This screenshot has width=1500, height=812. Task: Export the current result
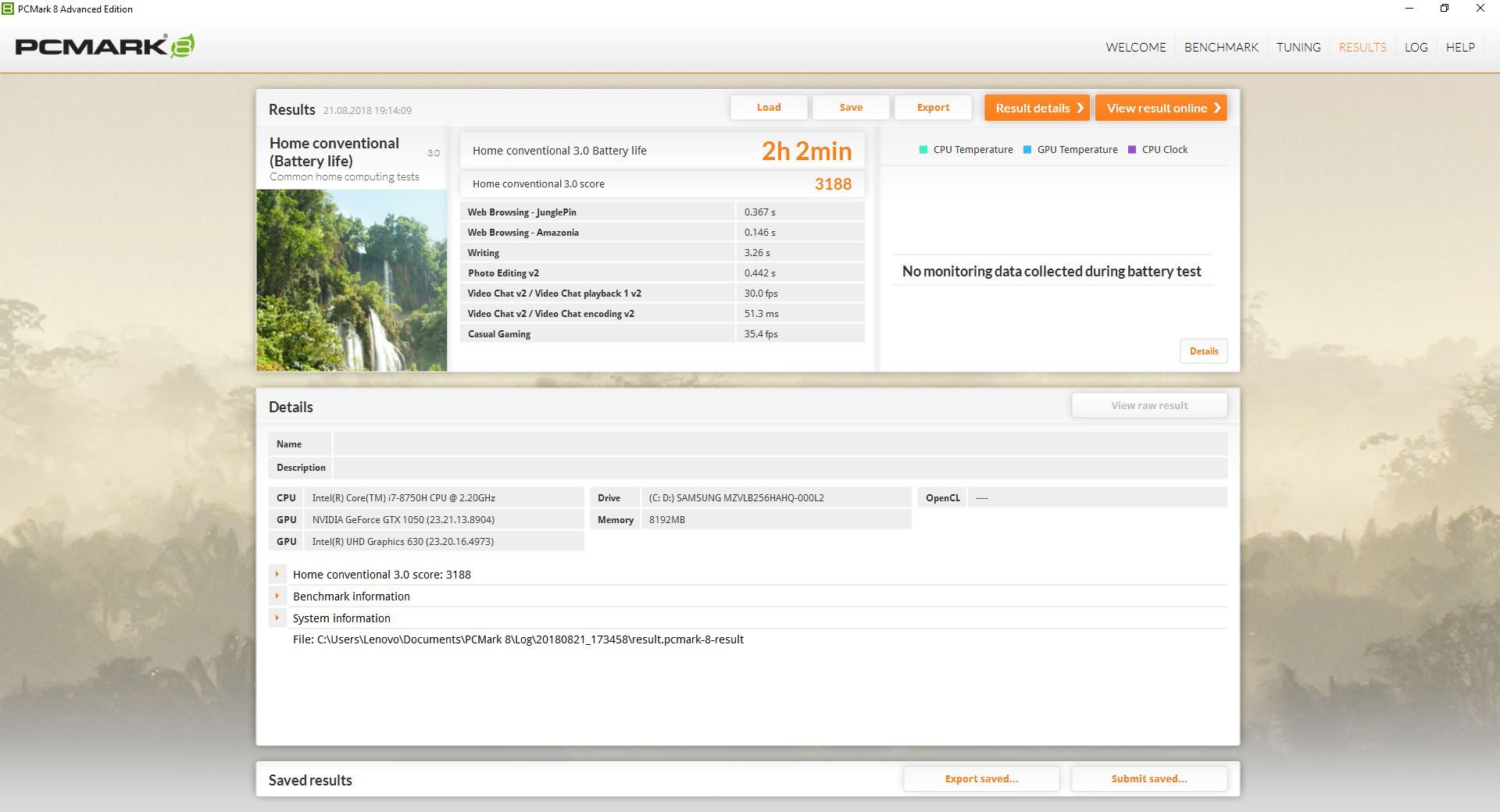(x=933, y=107)
